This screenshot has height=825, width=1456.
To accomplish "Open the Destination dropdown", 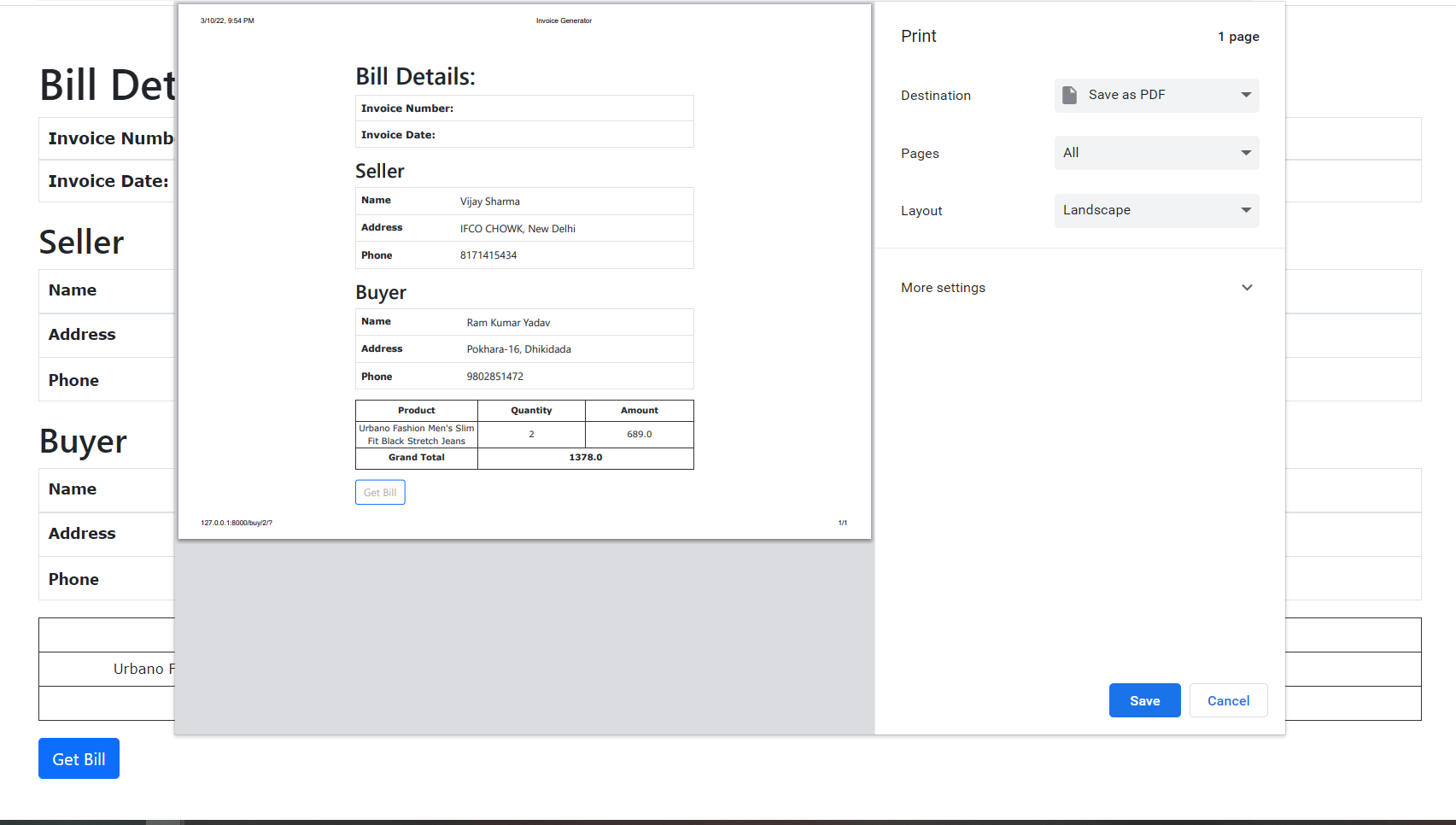I will point(1156,95).
